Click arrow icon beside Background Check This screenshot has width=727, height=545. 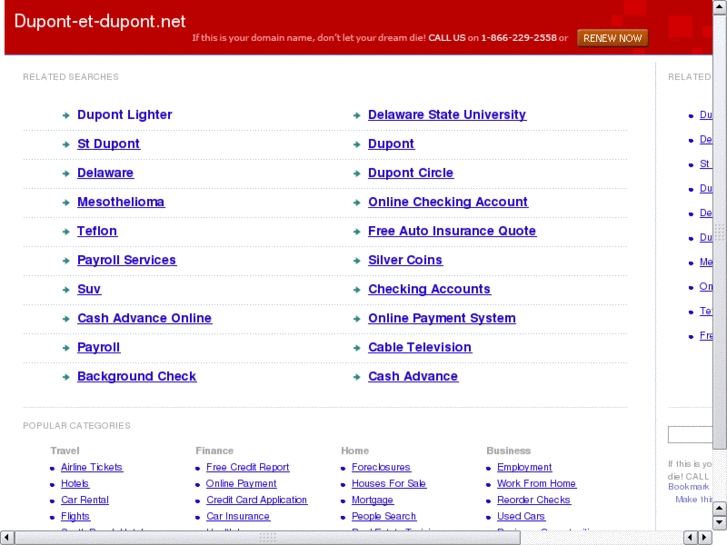click(x=66, y=377)
